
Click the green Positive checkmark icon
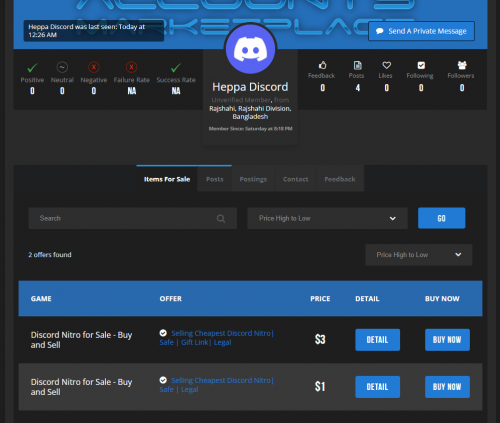(32, 68)
